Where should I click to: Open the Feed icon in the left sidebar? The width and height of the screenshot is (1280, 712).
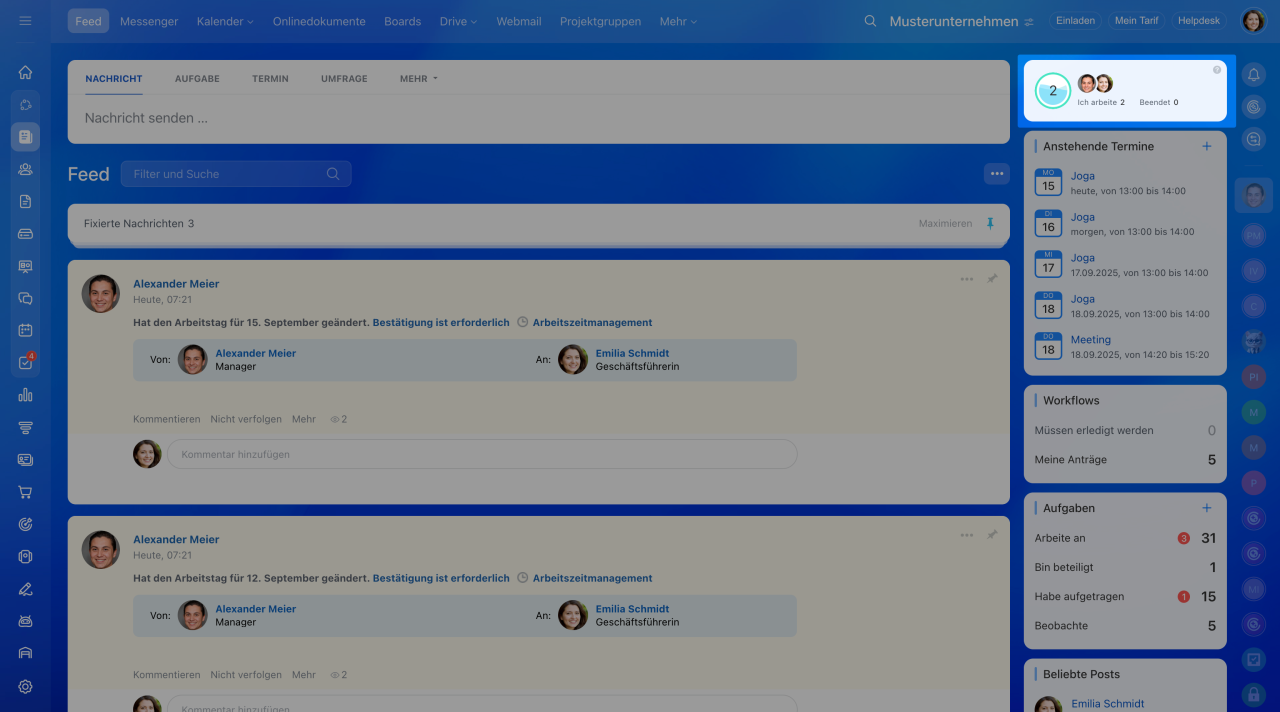click(25, 137)
